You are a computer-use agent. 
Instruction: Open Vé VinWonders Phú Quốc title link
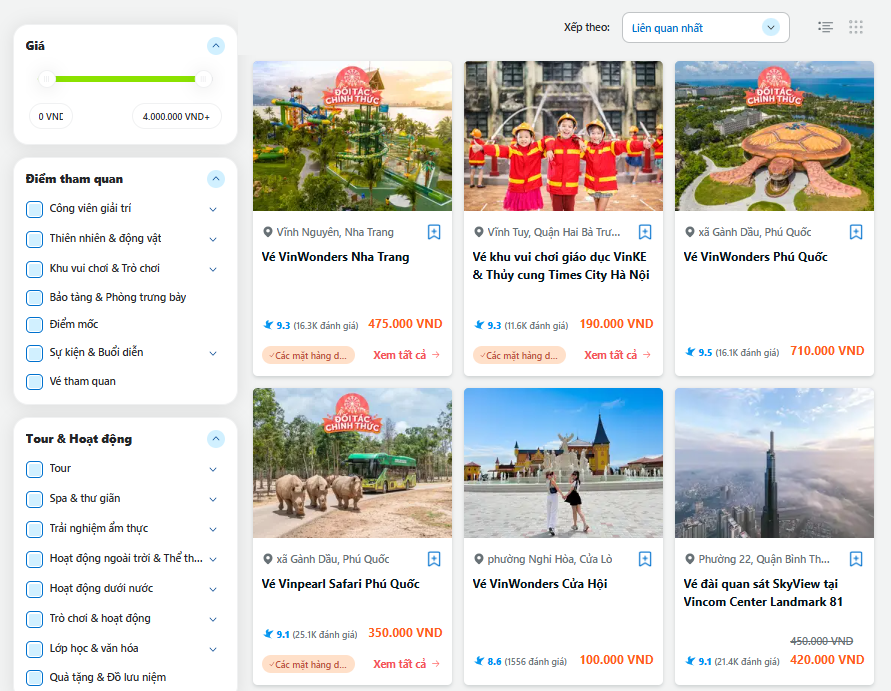(x=755, y=257)
